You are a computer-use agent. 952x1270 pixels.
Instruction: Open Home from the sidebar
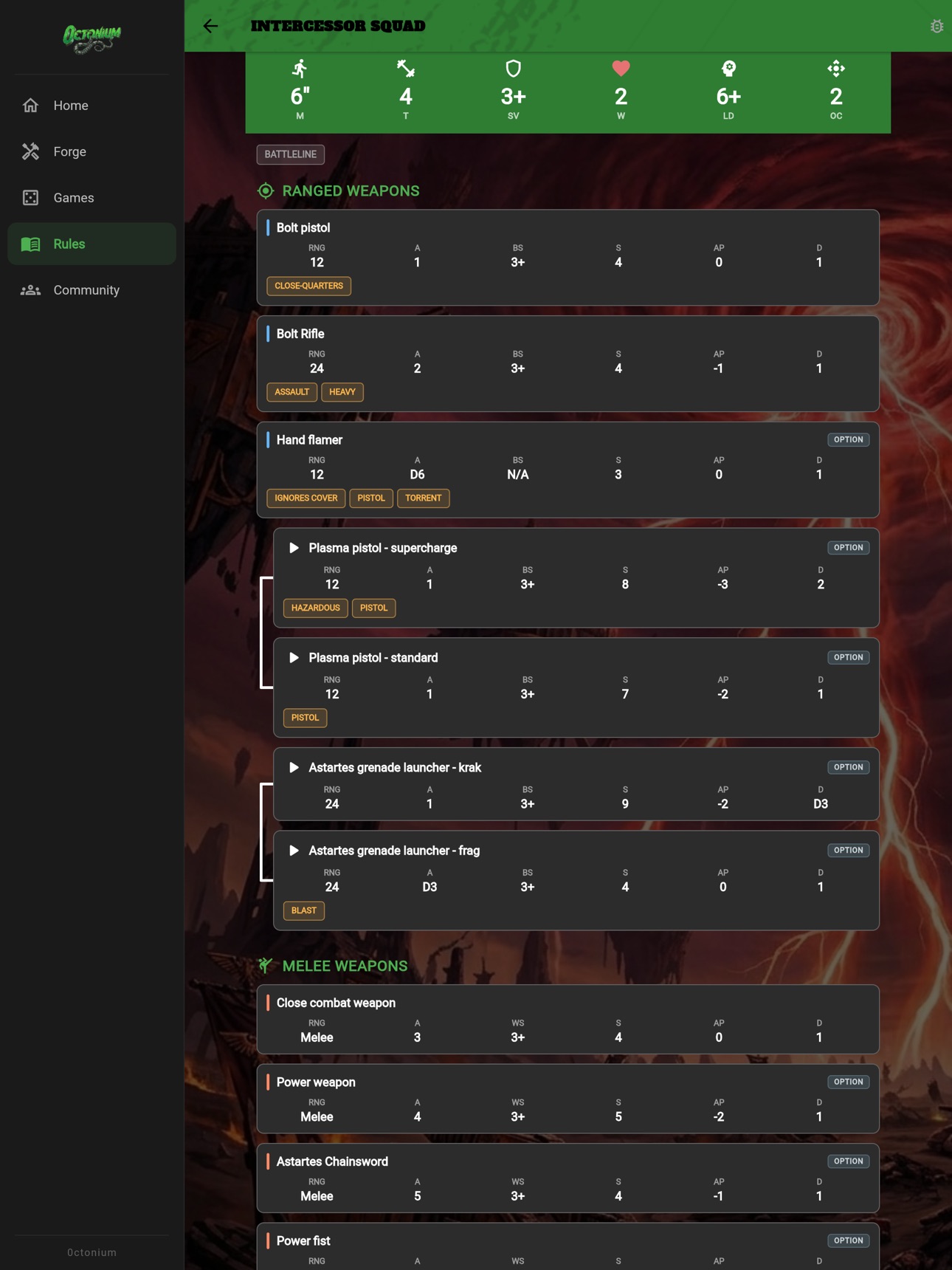coord(92,106)
